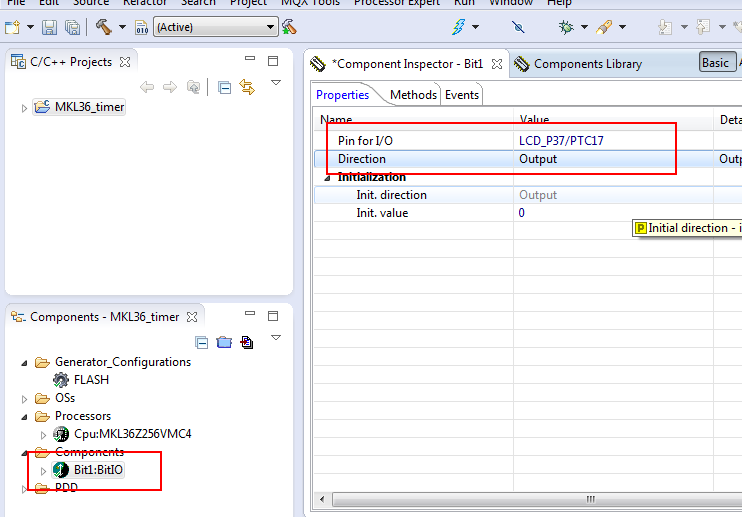Expand the Cpu:MKL36Z256VMC4 node
Screen dimensions: 742x517
point(43,435)
